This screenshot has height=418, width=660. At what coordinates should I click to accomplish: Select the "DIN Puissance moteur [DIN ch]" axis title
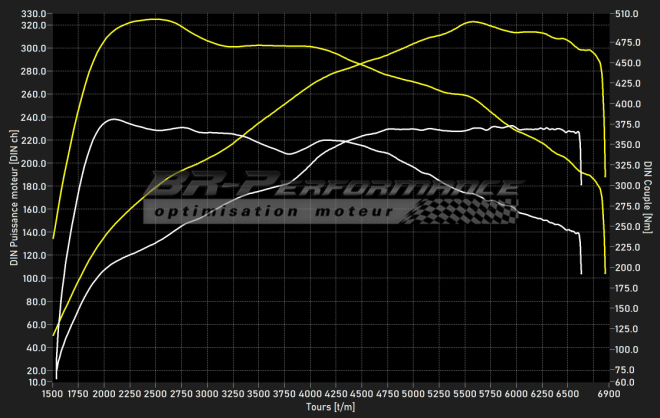tap(13, 198)
